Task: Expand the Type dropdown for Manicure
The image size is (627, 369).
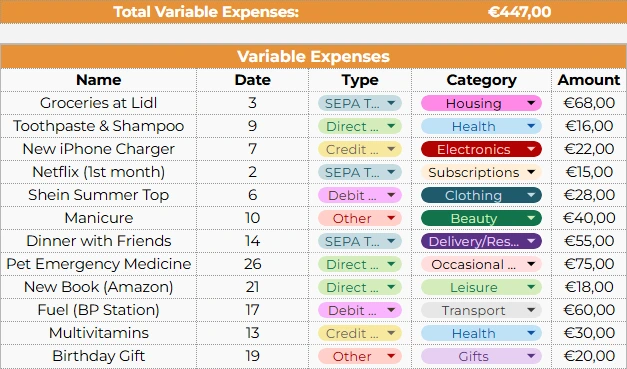Action: [359, 218]
